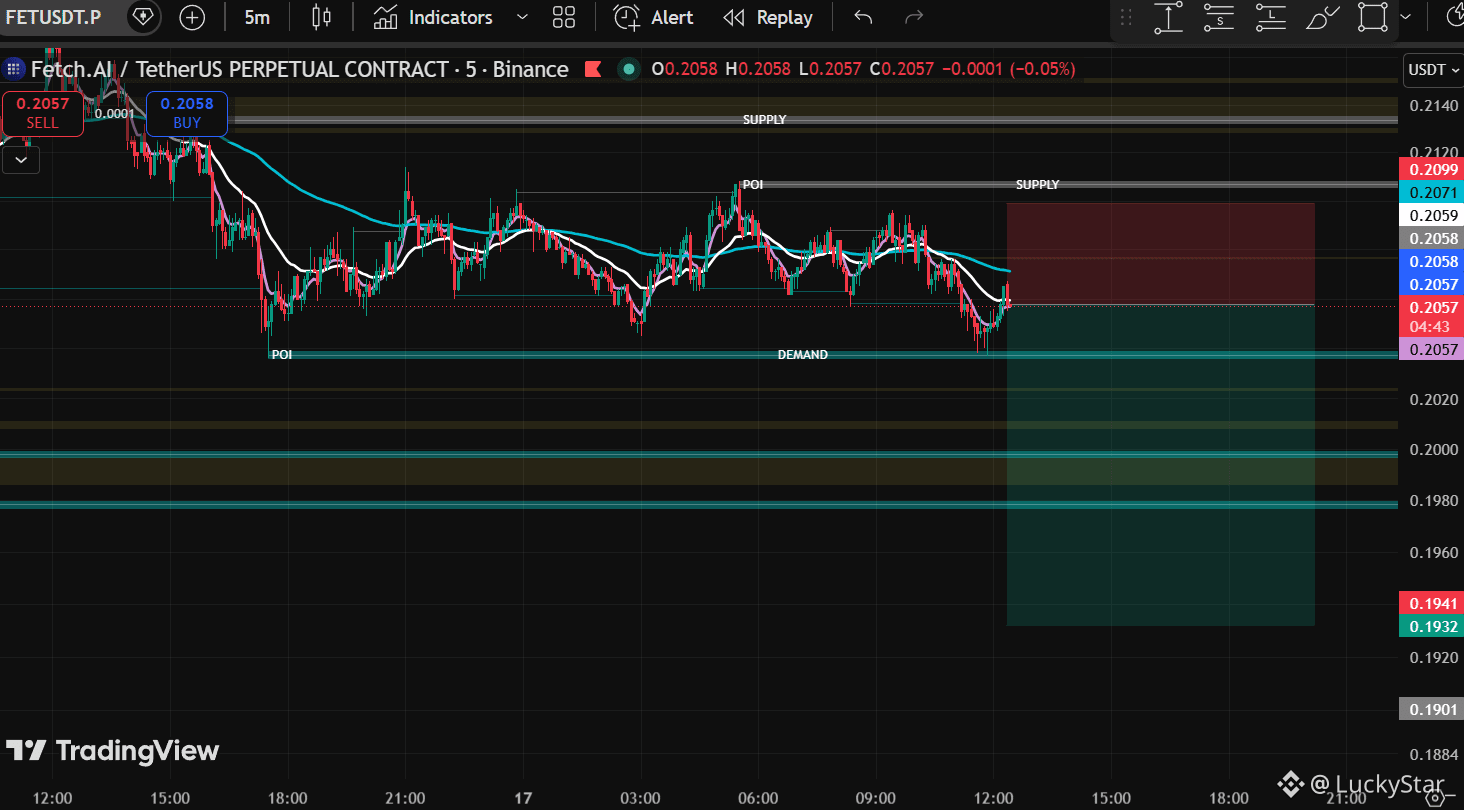Click the gray 0.1901 price label
This screenshot has height=810, width=1464.
click(1432, 709)
